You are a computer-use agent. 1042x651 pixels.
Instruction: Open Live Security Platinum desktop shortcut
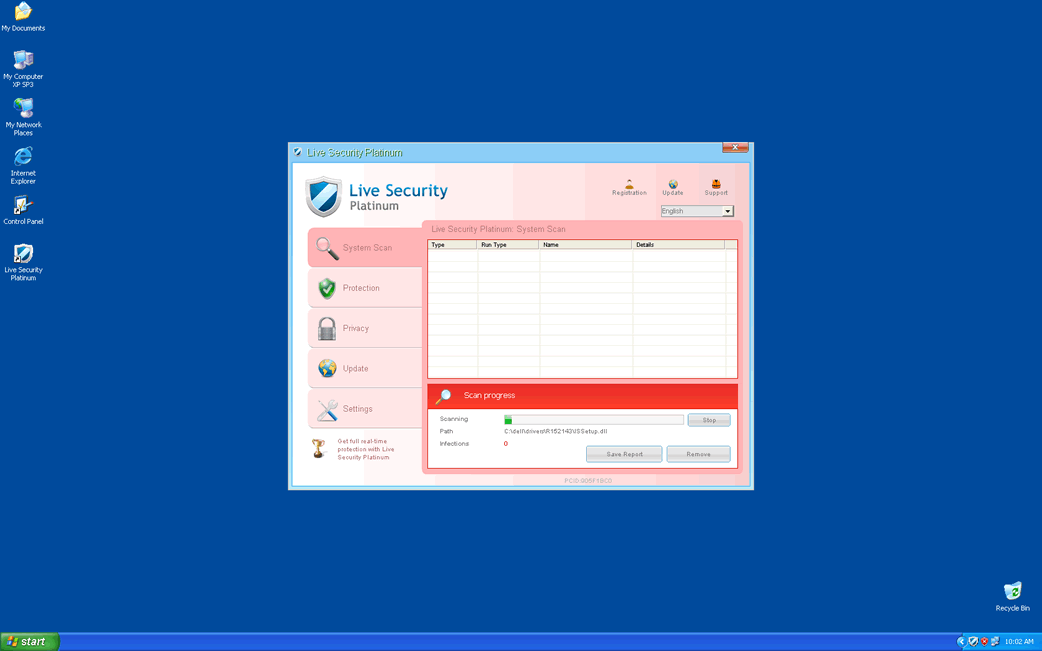[23, 256]
